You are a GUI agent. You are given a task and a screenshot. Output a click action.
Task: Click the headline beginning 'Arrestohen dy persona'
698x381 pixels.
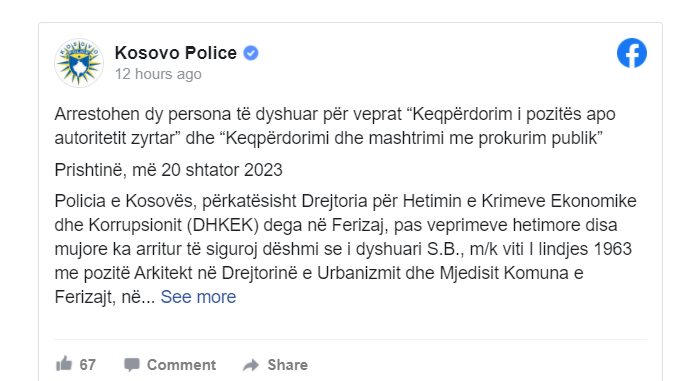335,126
